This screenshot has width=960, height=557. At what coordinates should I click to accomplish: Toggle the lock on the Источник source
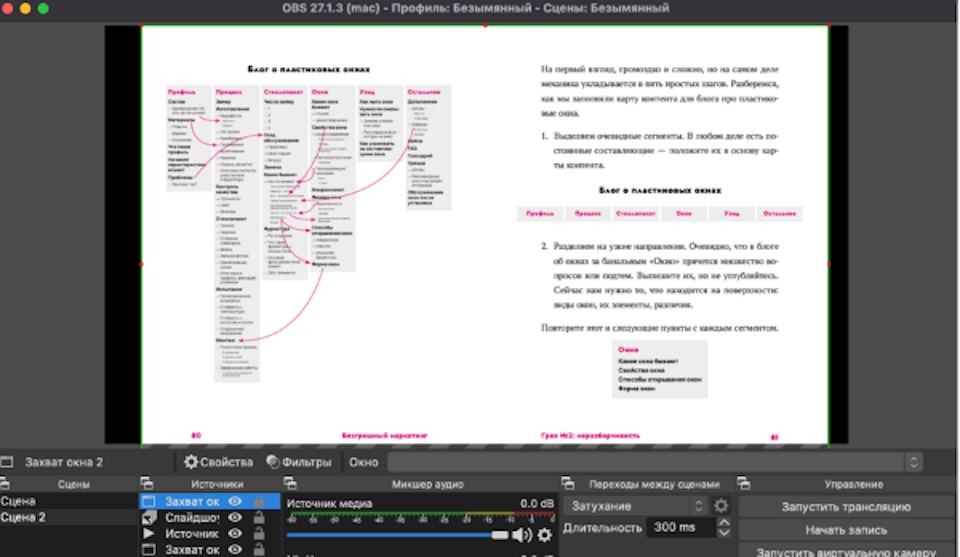pyautogui.click(x=259, y=534)
